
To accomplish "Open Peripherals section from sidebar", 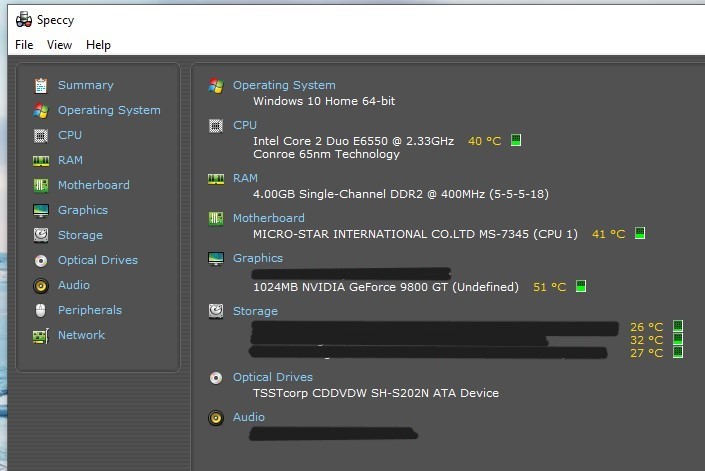I will click(90, 310).
